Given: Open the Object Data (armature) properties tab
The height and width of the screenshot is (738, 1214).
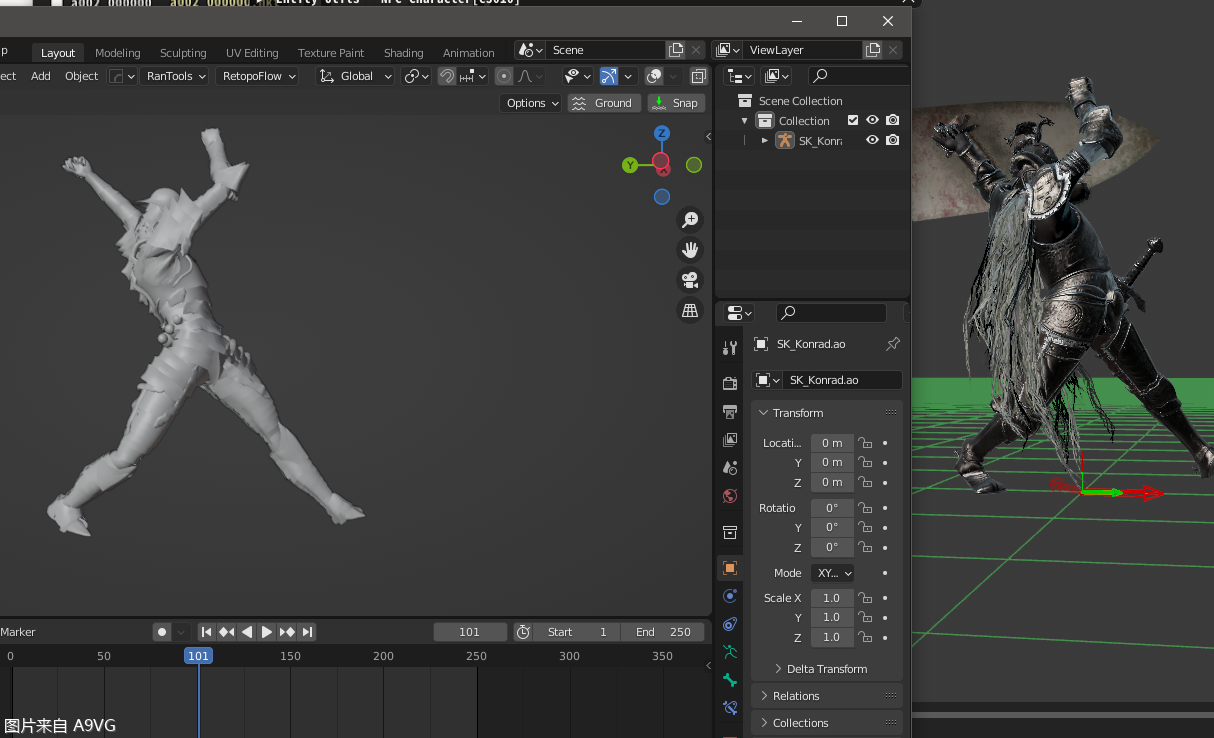Looking at the screenshot, I should (730, 652).
